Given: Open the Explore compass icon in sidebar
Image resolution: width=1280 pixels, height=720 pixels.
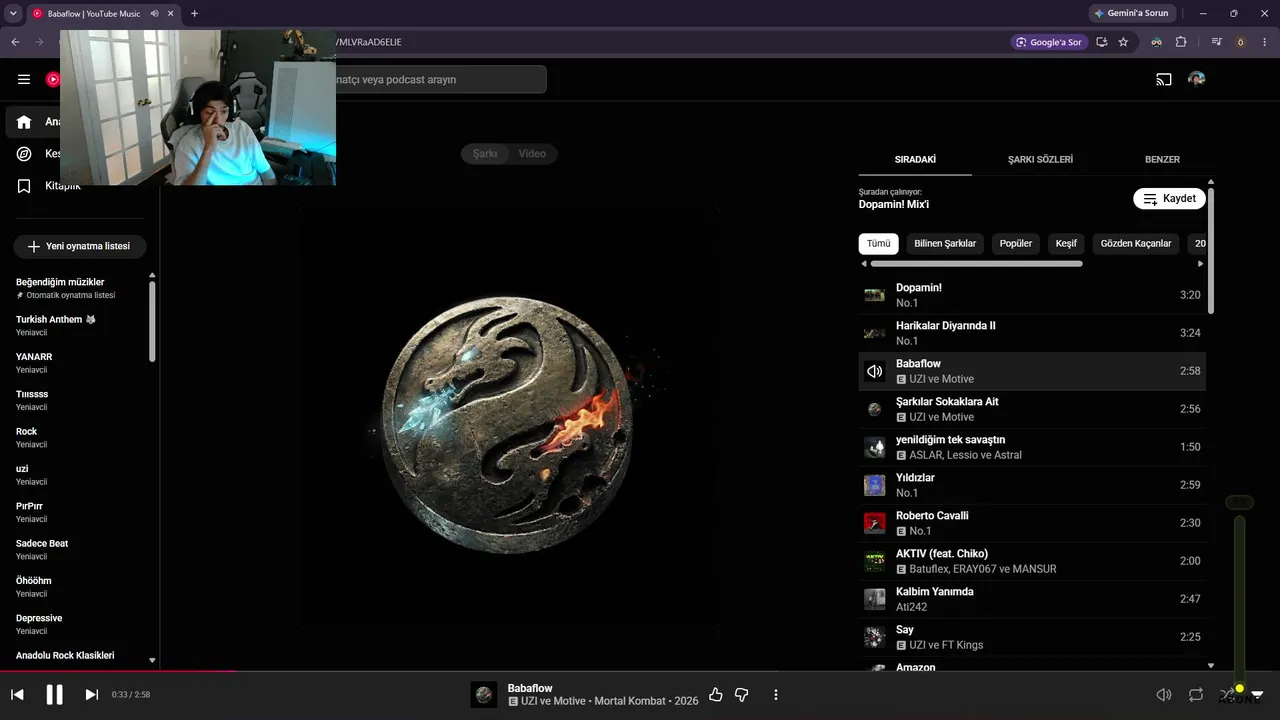Looking at the screenshot, I should tap(24, 154).
